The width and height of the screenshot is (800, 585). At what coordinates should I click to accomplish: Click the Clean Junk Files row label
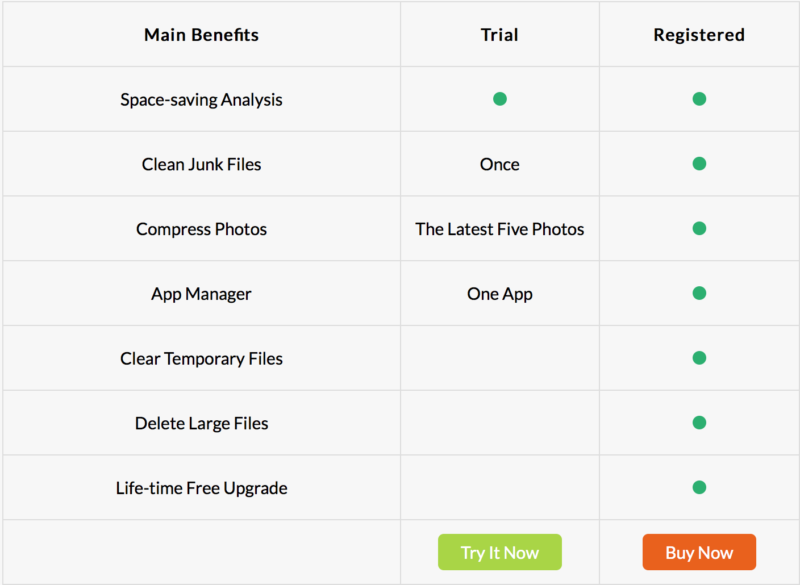201,164
